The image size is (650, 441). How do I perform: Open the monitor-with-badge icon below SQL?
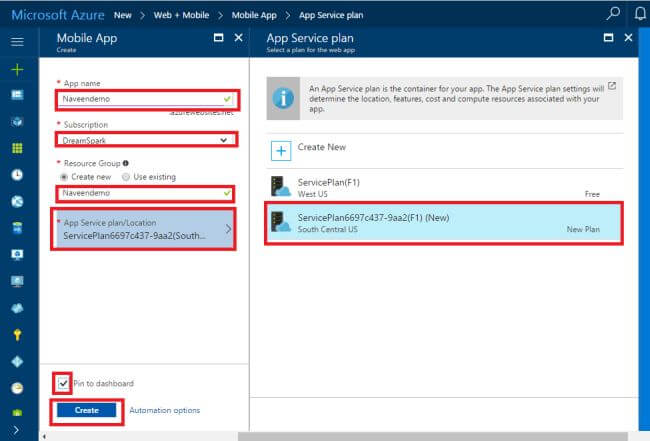17,254
